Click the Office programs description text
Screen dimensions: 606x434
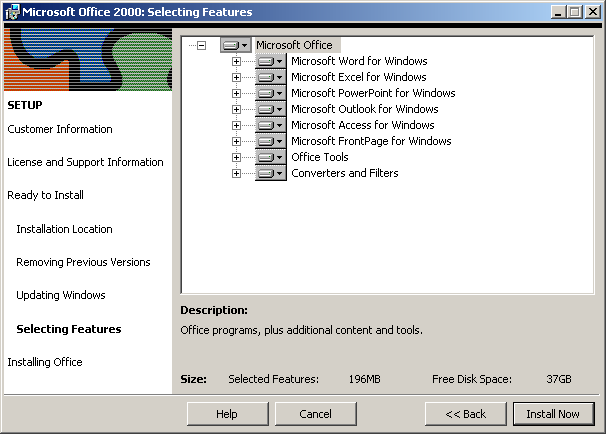301,330
